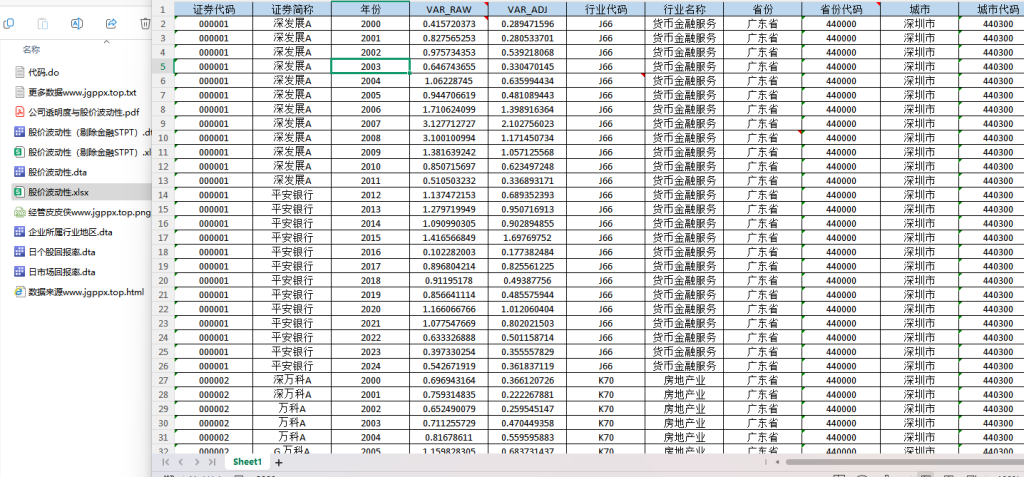Select the 代码.do file icon

pyautogui.click(x=20, y=73)
